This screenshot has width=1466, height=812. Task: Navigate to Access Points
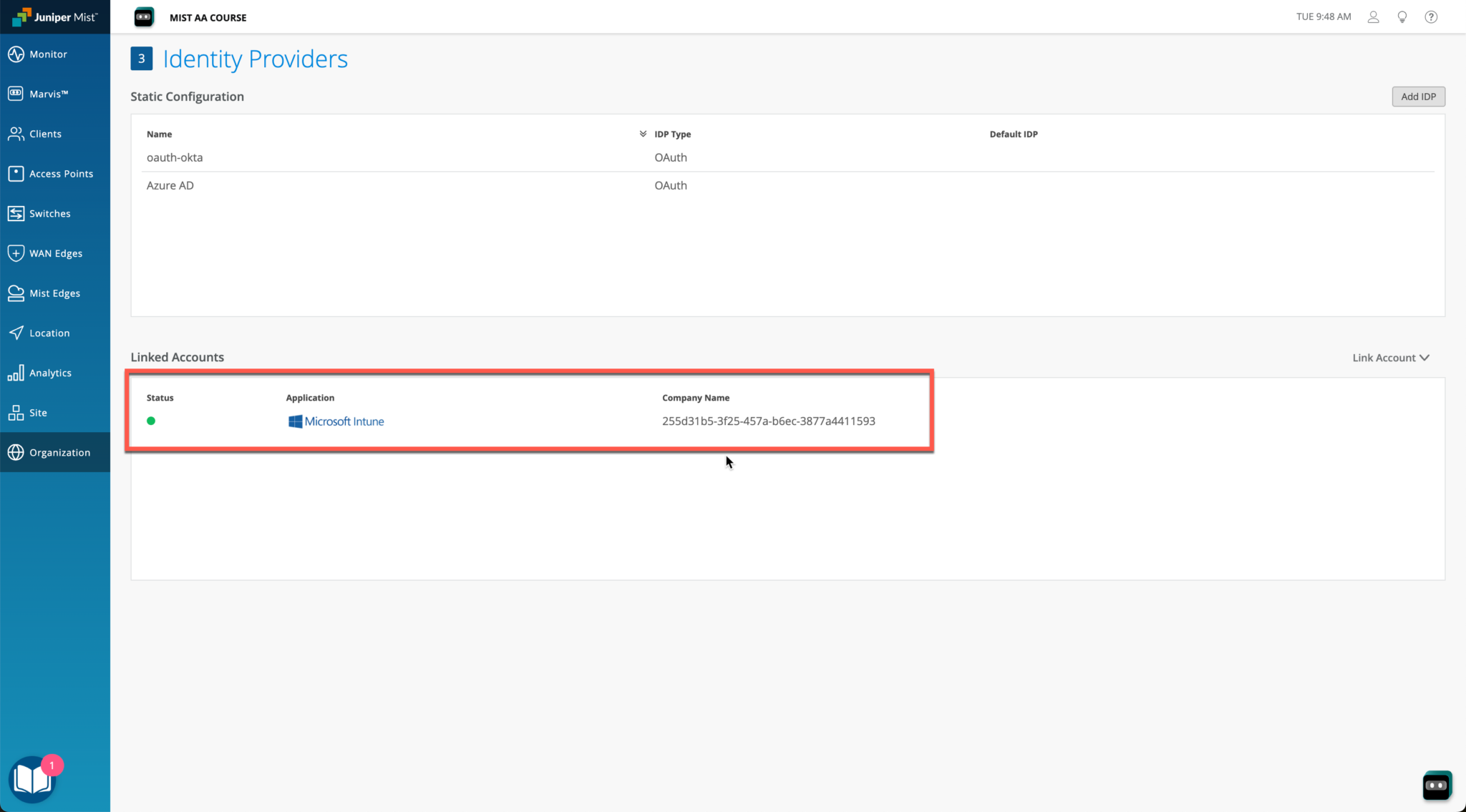click(x=61, y=173)
